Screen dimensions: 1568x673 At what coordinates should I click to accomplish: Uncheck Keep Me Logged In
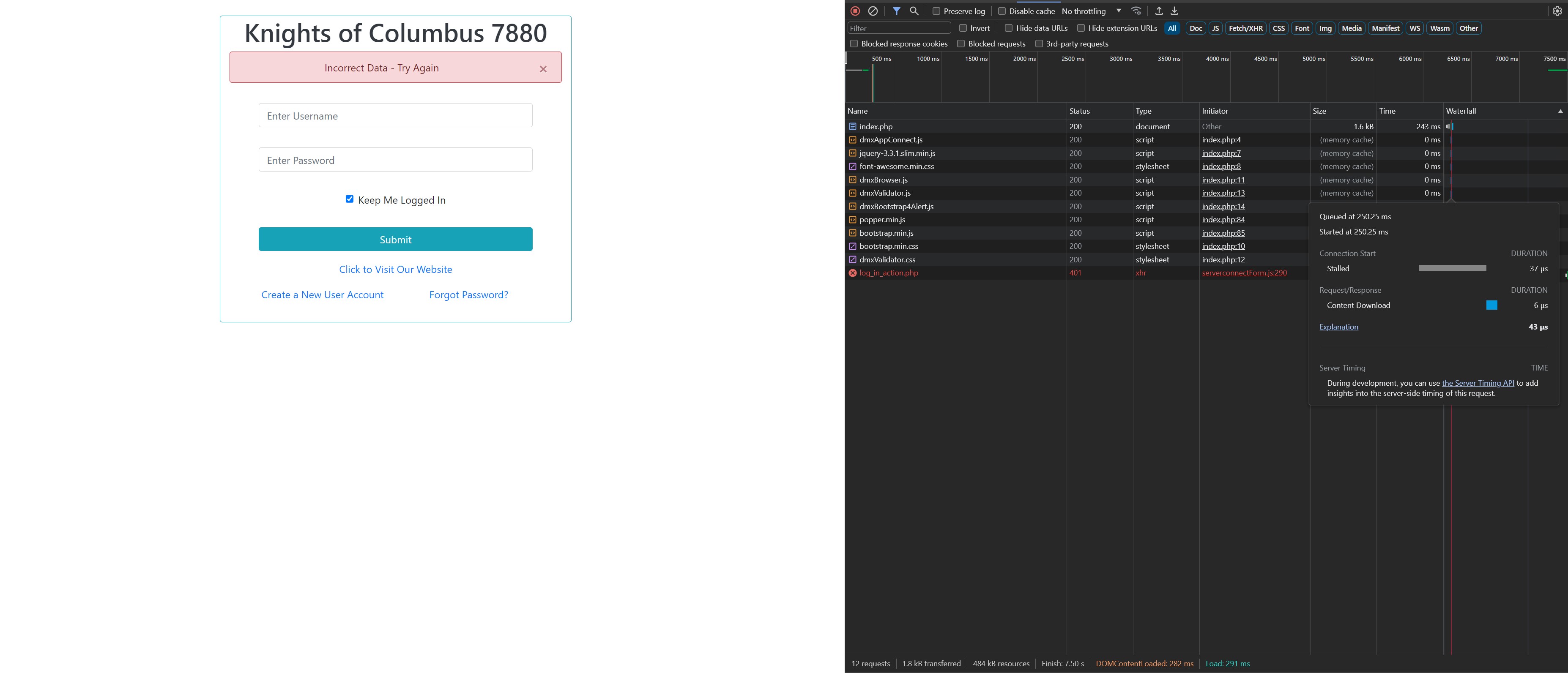(349, 199)
